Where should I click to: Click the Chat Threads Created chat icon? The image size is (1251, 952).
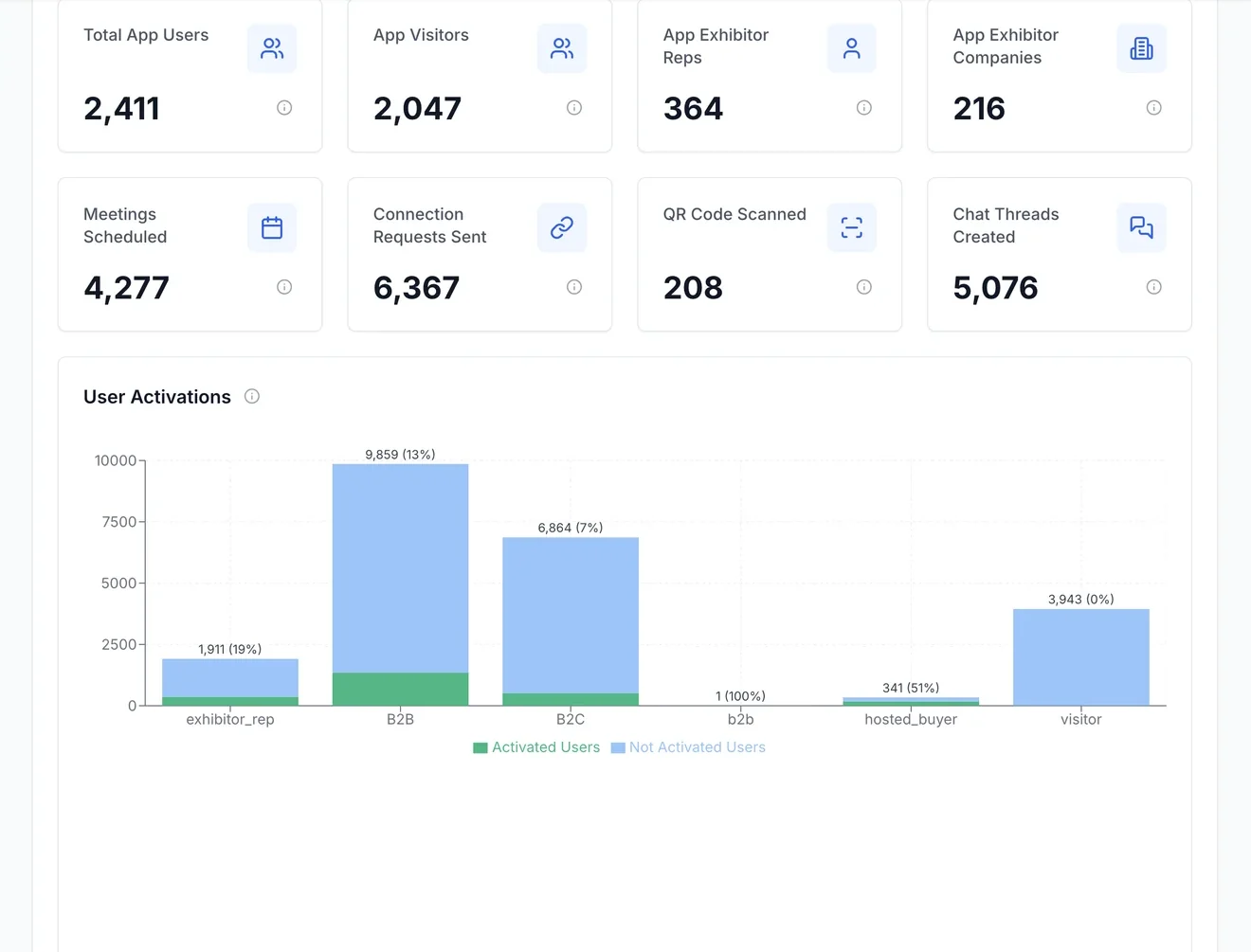click(x=1141, y=227)
